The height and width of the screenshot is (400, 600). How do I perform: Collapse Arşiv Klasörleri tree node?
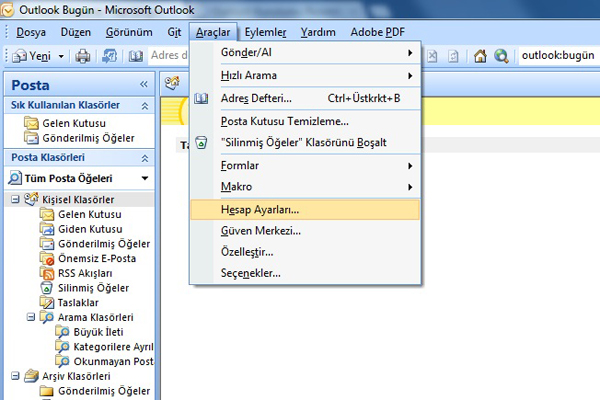(15, 376)
